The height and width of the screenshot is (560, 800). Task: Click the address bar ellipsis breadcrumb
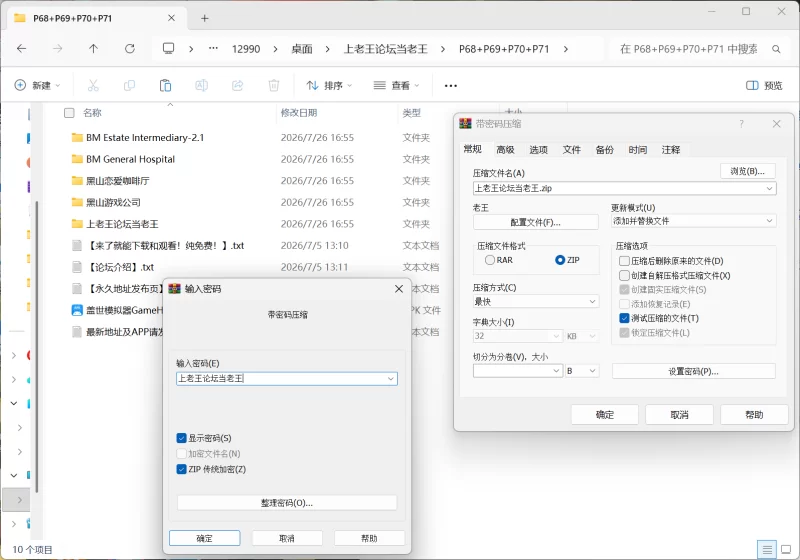[213, 48]
